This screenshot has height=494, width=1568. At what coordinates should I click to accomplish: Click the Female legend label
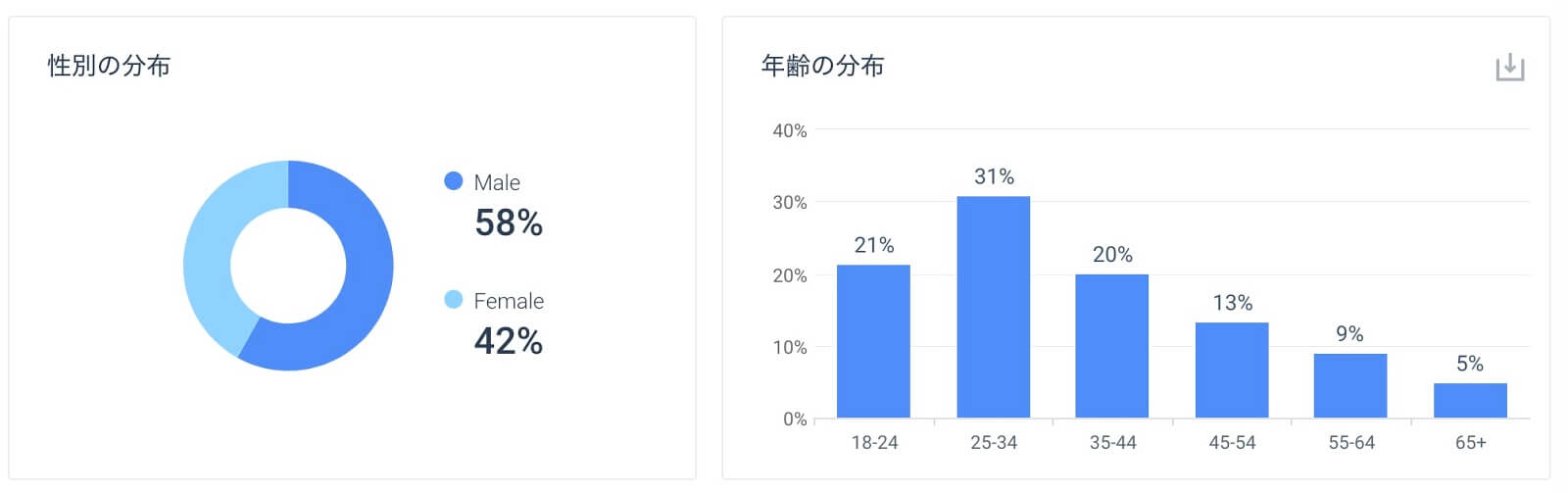click(509, 301)
